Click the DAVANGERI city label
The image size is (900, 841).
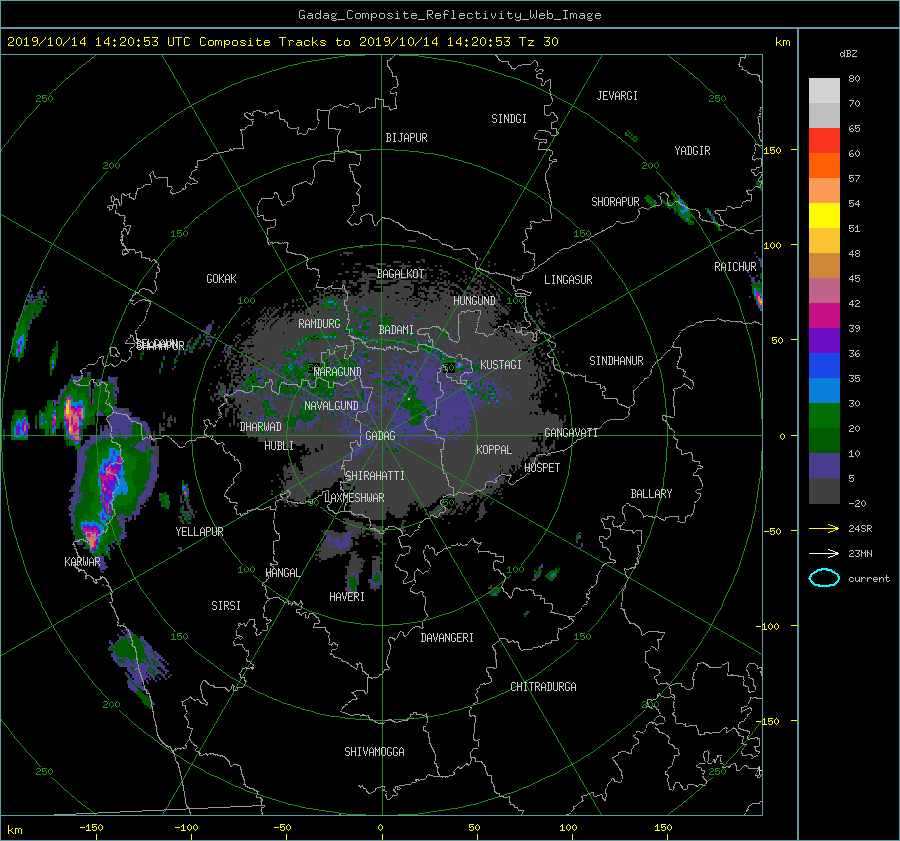(x=447, y=638)
